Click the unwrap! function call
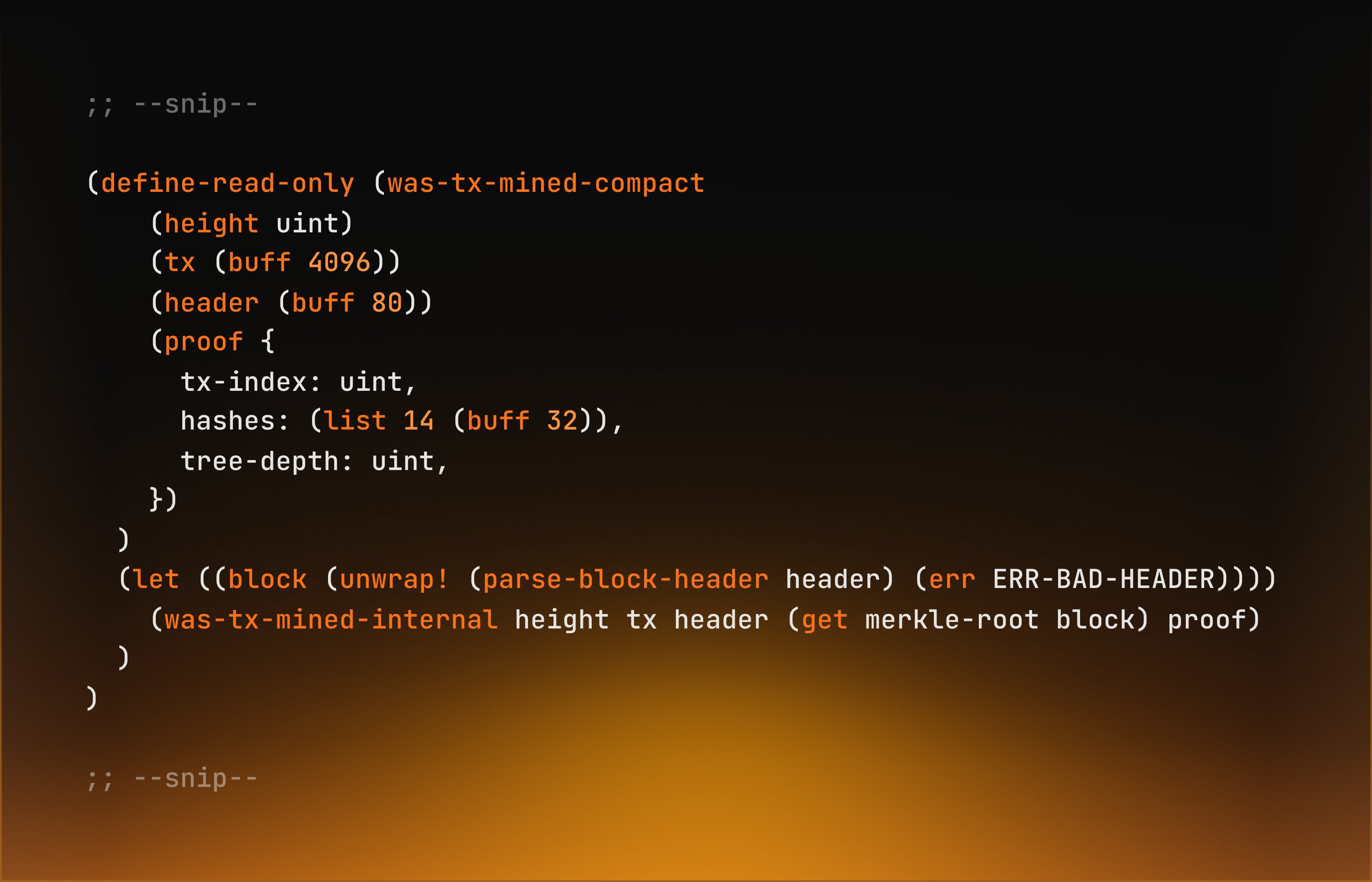Viewport: 1372px width, 882px height. (x=394, y=579)
